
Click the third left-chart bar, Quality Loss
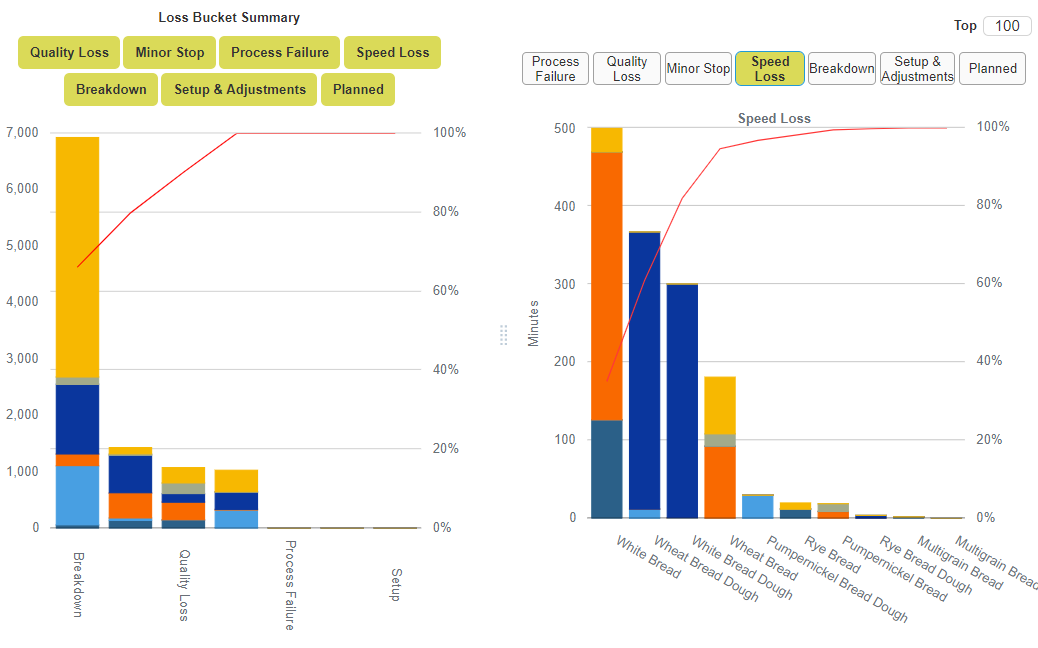pos(183,497)
